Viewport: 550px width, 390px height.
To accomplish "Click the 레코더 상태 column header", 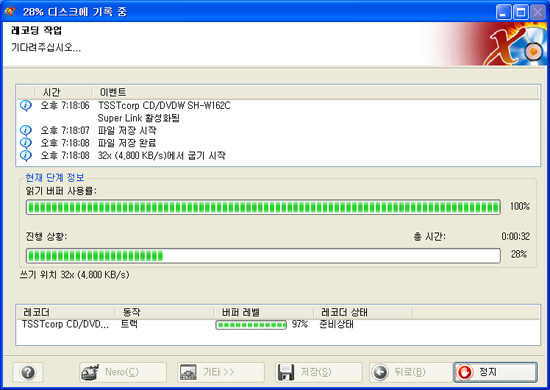I will pyautogui.click(x=363, y=312).
